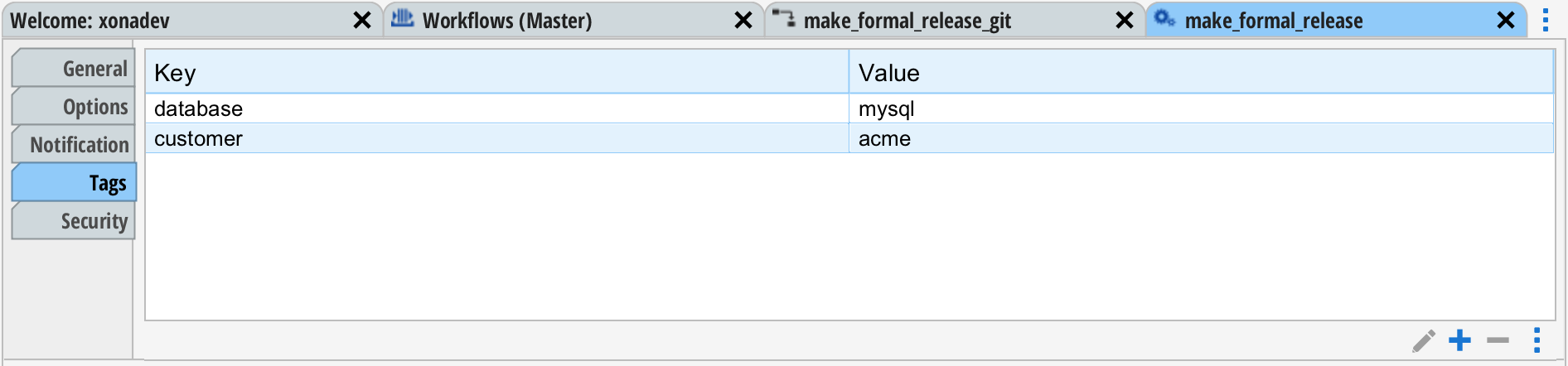
Task: Click the Workflows tab icon
Action: click(x=403, y=18)
